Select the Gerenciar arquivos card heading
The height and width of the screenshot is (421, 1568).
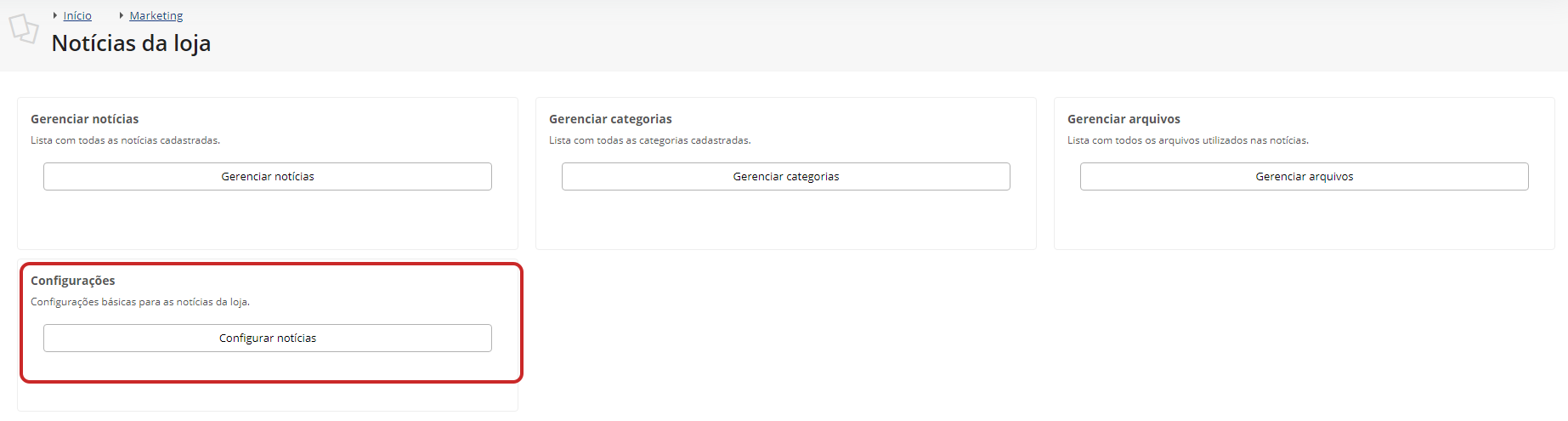point(1124,119)
